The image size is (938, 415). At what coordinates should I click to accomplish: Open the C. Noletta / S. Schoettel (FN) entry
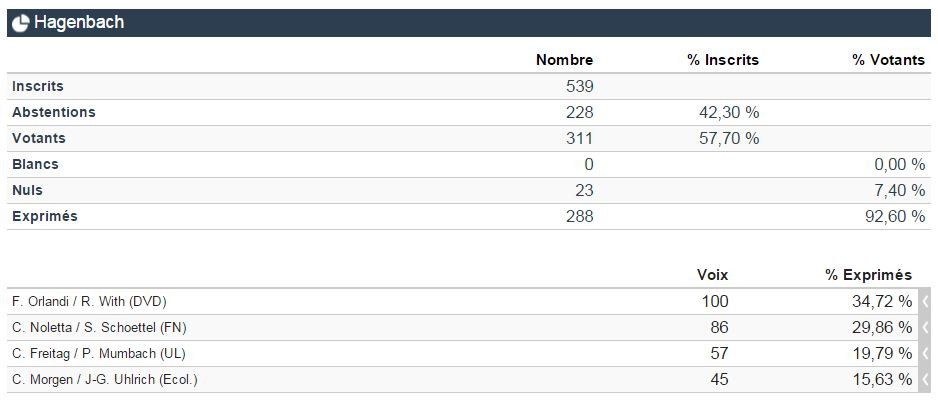(x=99, y=327)
